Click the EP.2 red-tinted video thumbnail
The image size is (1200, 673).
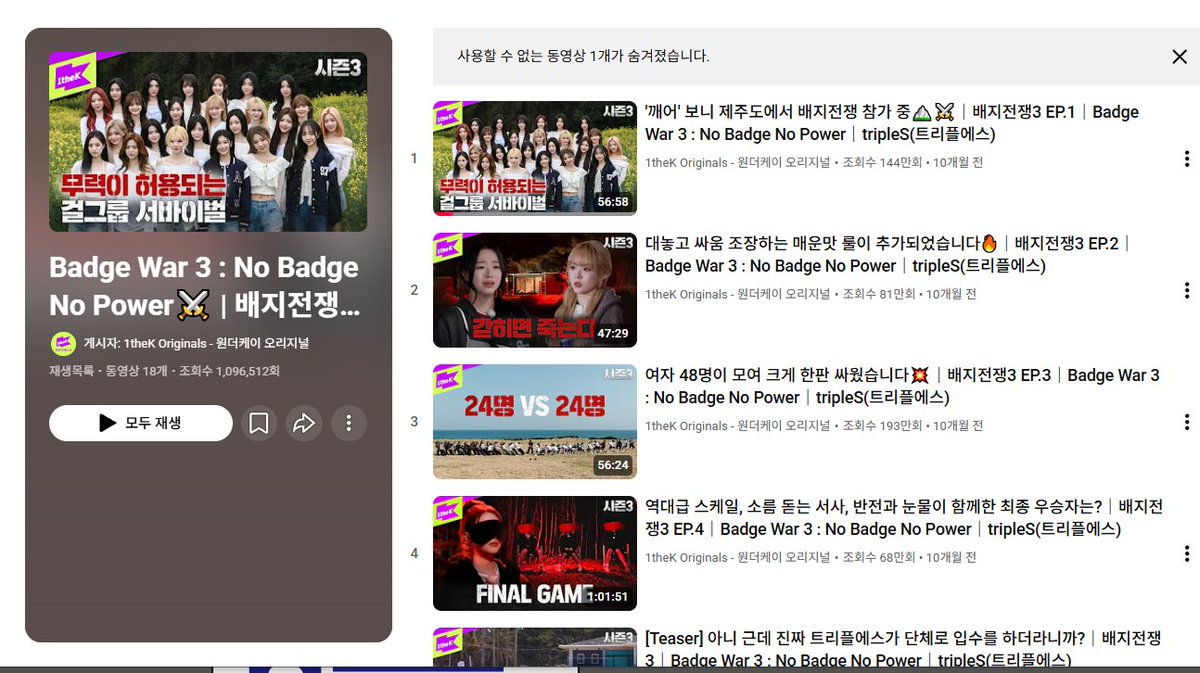534,289
